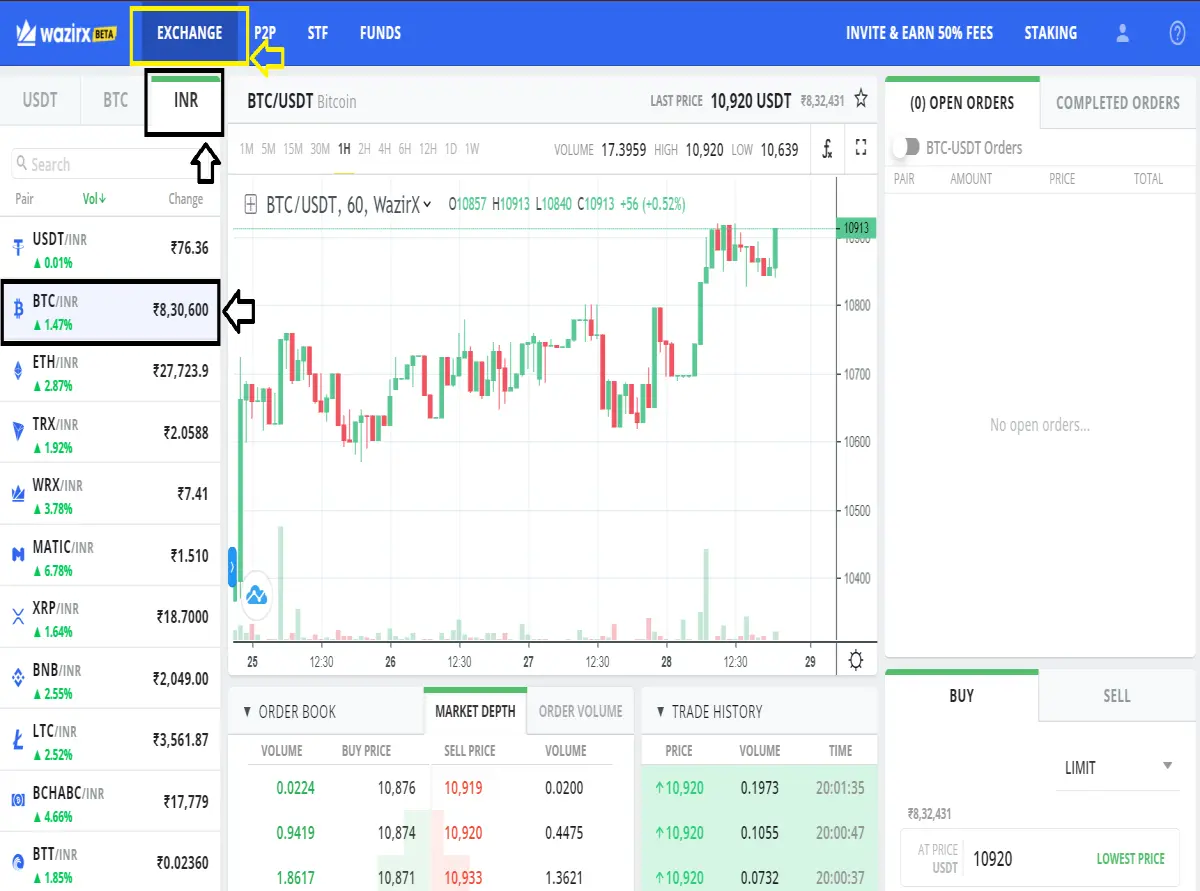The image size is (1200, 891).
Task: Select the SELL tab
Action: [1117, 696]
